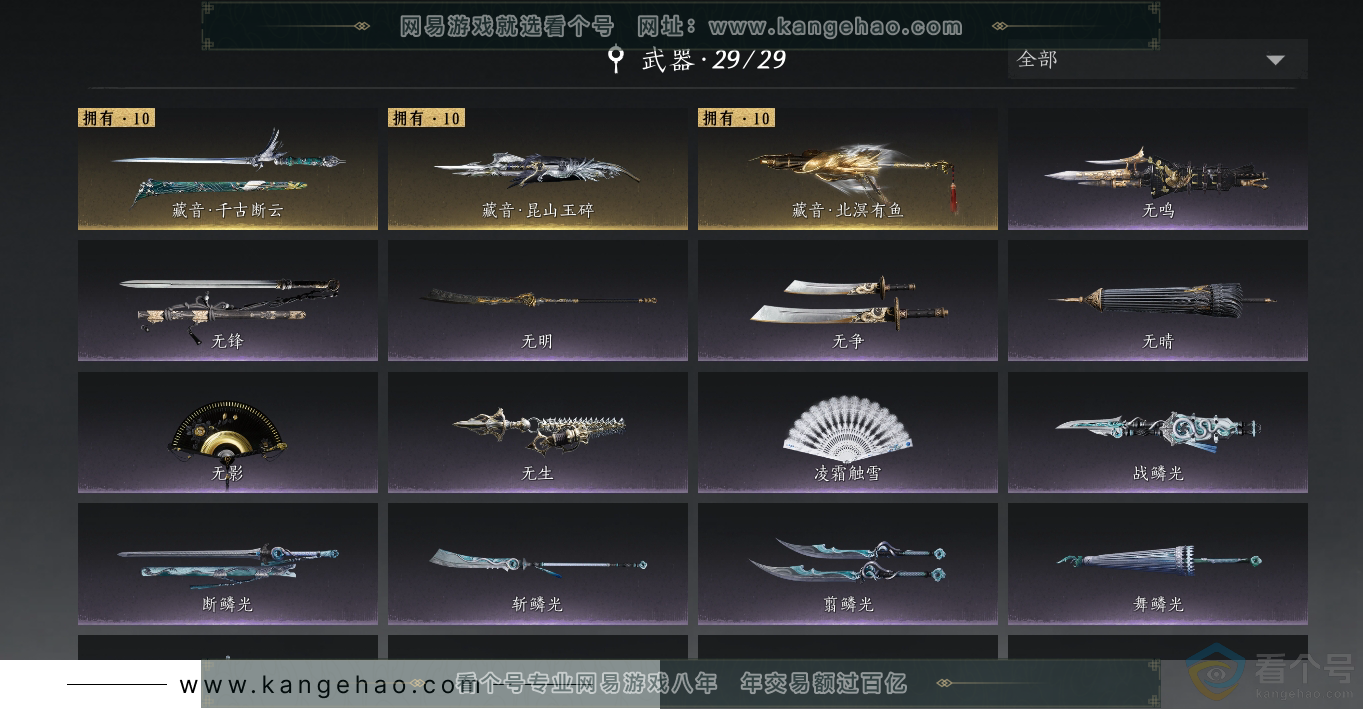Screen dimensions: 1363x709
Task: Select the 霸鳞光 twin sabers card
Action: click(x=848, y=564)
